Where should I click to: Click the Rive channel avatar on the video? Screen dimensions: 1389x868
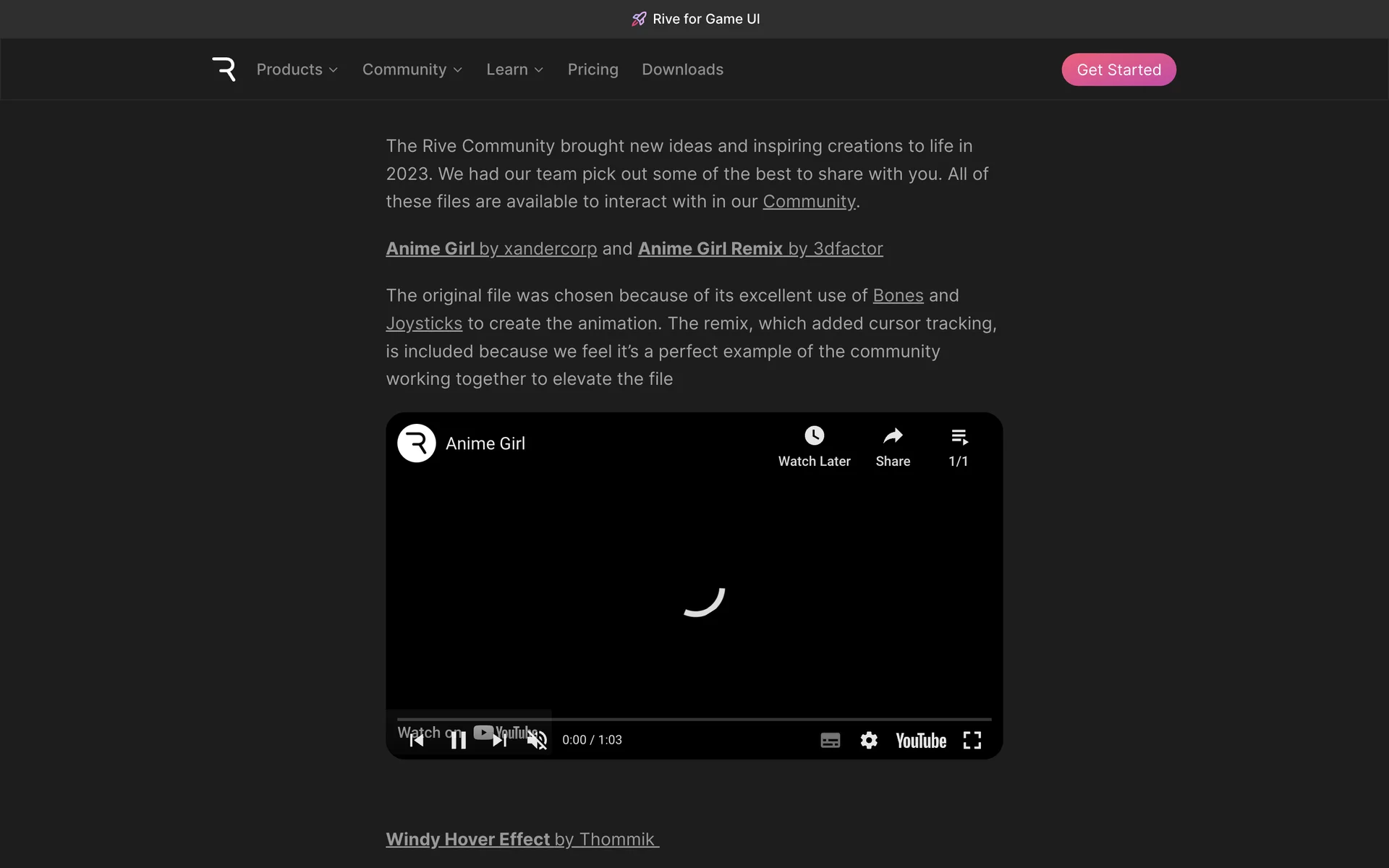(x=417, y=443)
